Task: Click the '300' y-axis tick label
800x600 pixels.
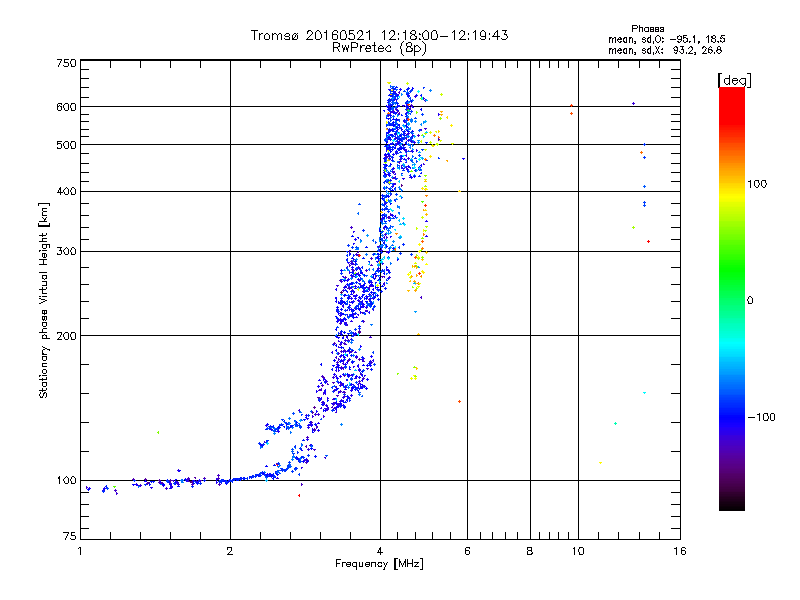Action: coord(66,252)
